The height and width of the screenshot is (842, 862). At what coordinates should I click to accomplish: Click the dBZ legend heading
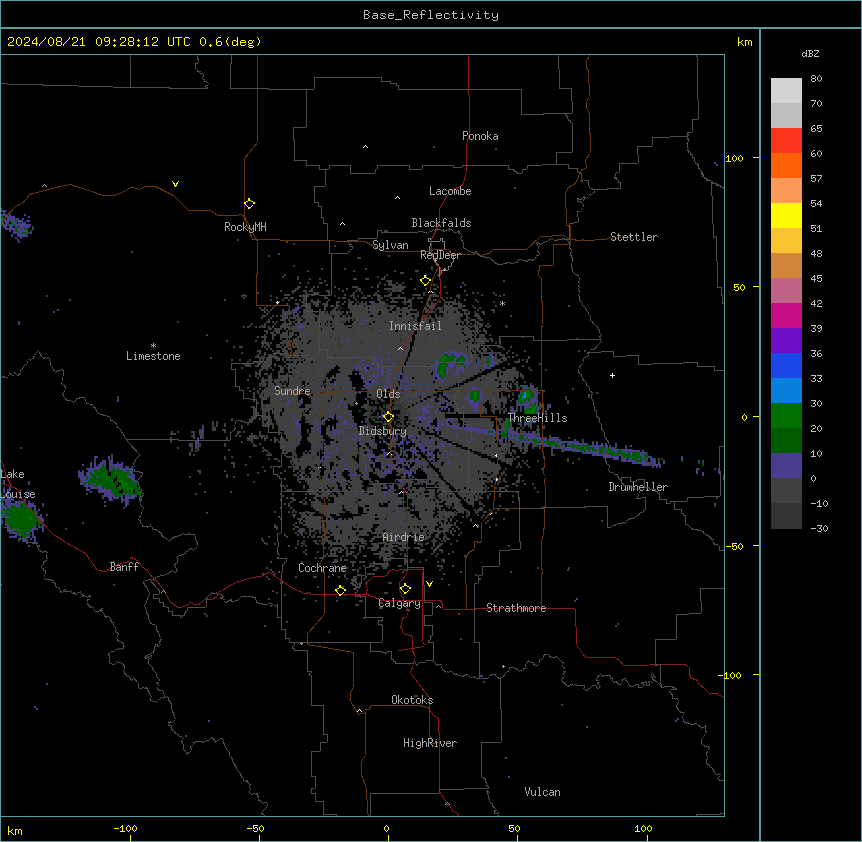coord(810,54)
